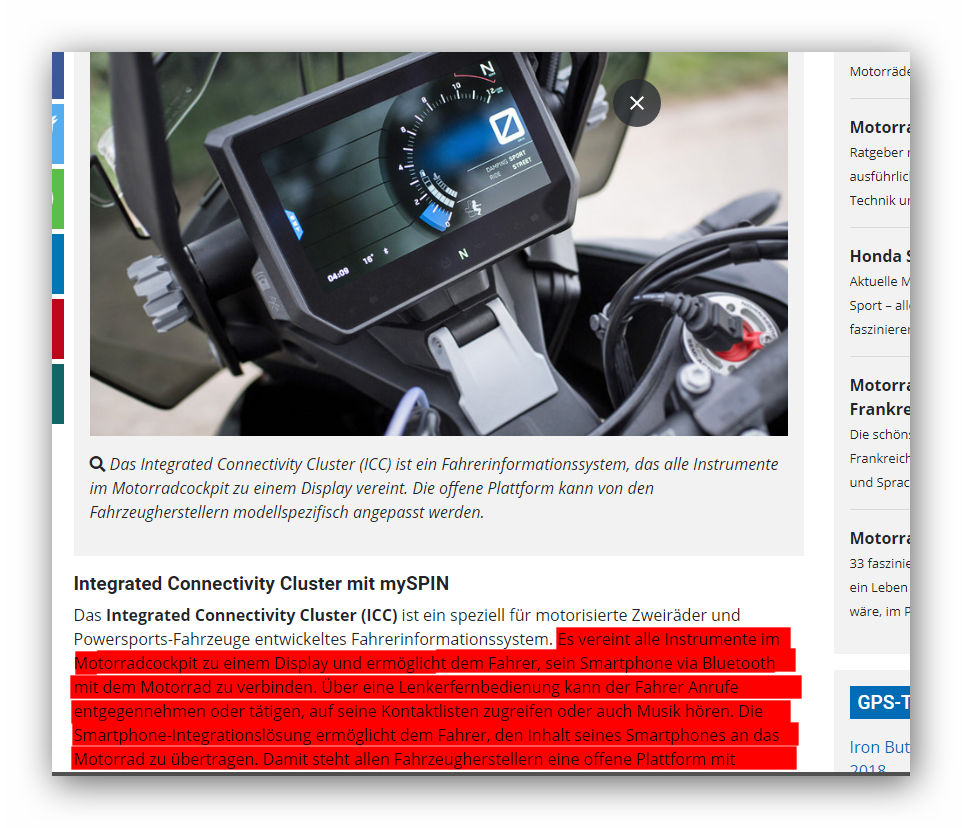Follow the 'Iron But' link in the sidebar
The image size is (962, 828).
click(879, 747)
